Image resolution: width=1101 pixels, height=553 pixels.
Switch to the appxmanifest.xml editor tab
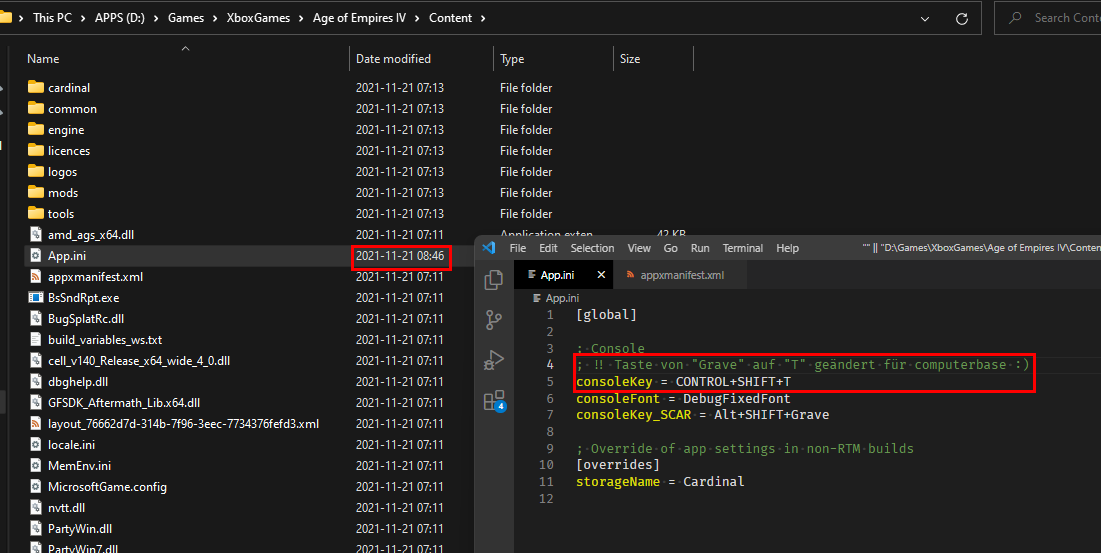pyautogui.click(x=675, y=275)
